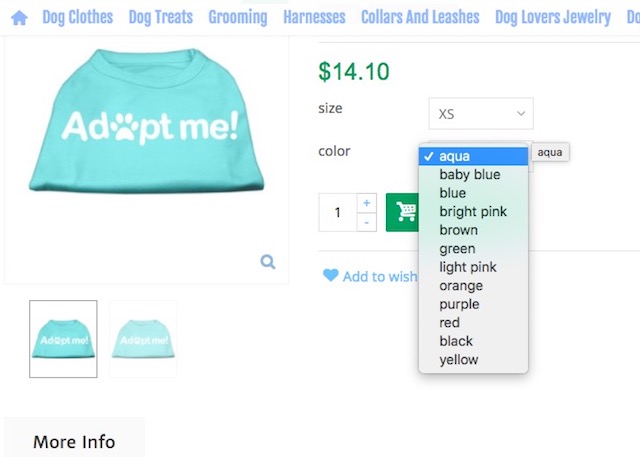Click the heart wishlist icon
Viewport: 640px width, 457px height.
coord(330,276)
